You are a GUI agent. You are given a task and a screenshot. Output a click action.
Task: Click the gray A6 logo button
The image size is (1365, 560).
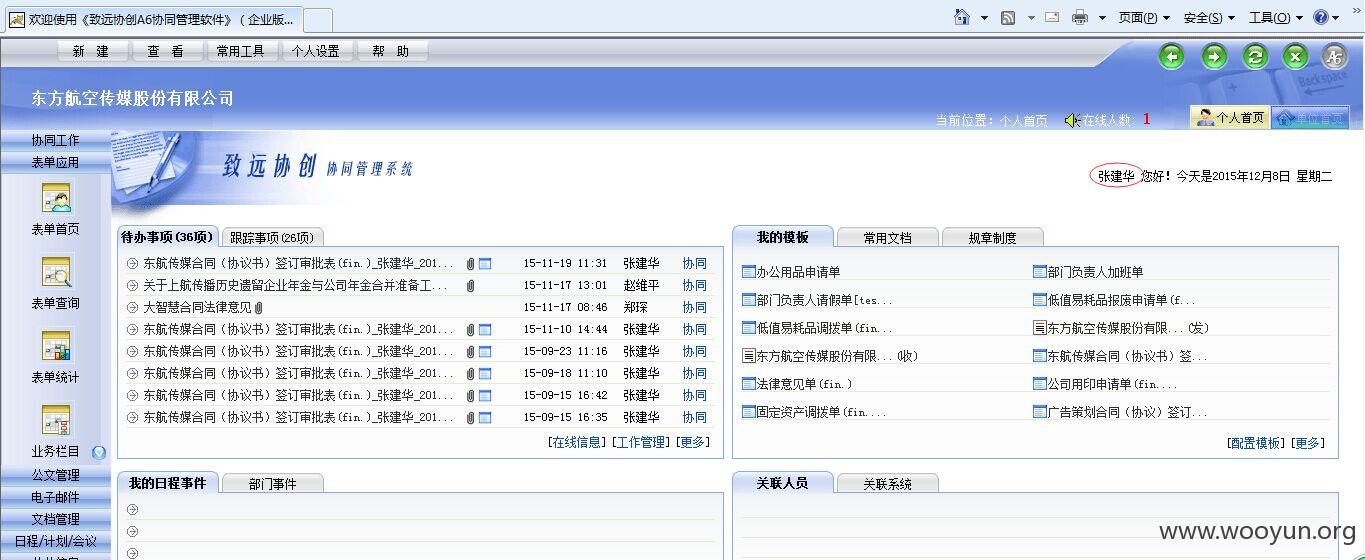(x=1335, y=57)
